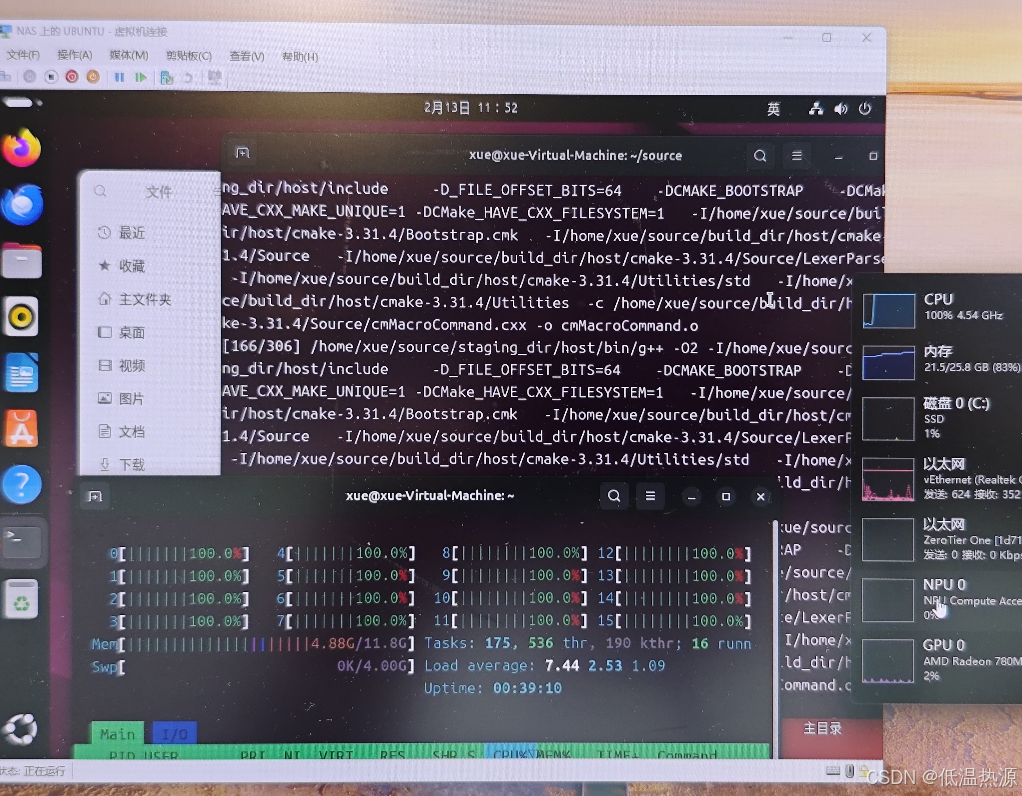Click the pause button in Hyper-V toolbar

coord(119,77)
